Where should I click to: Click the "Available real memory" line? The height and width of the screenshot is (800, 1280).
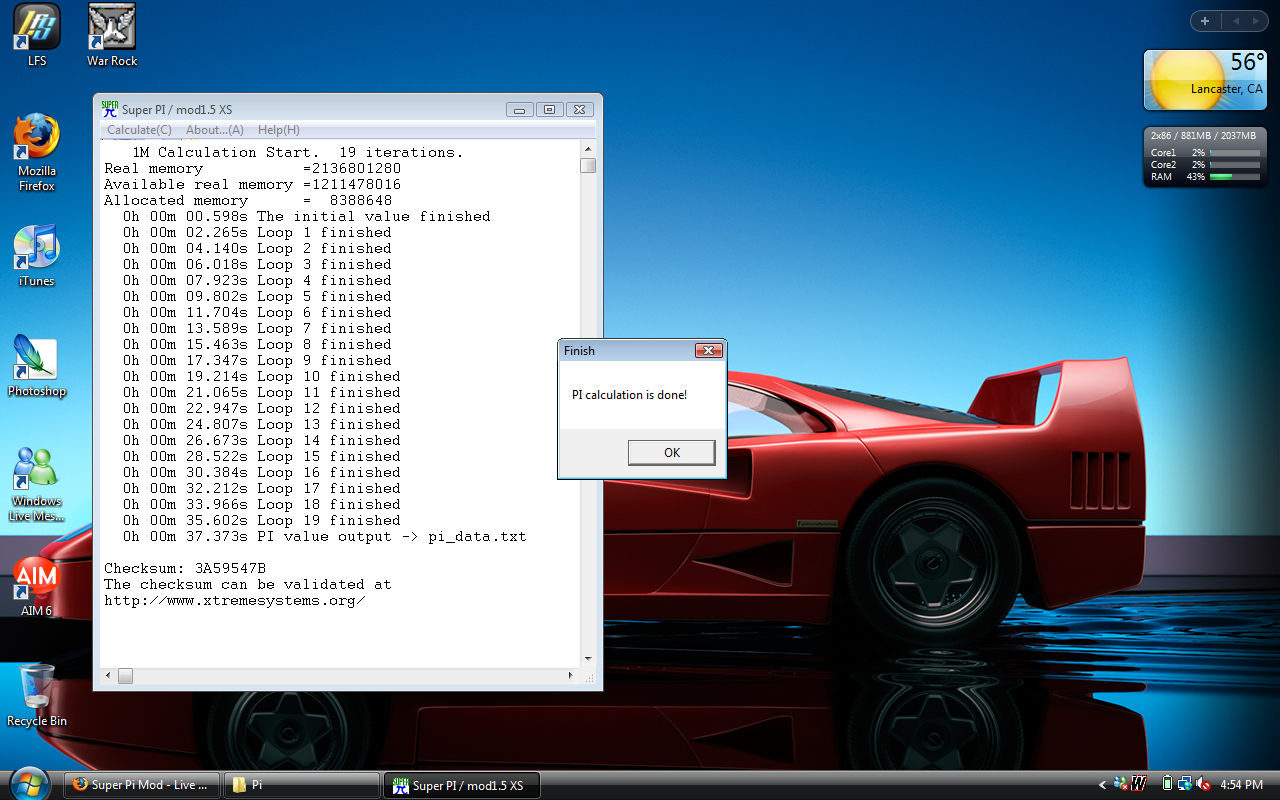pos(252,184)
